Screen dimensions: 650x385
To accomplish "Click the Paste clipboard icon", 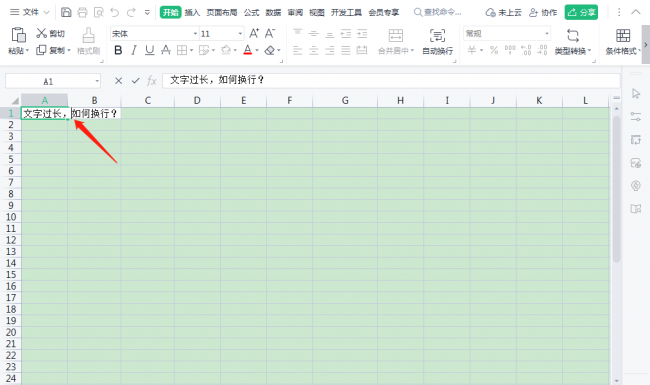I will click(19, 35).
